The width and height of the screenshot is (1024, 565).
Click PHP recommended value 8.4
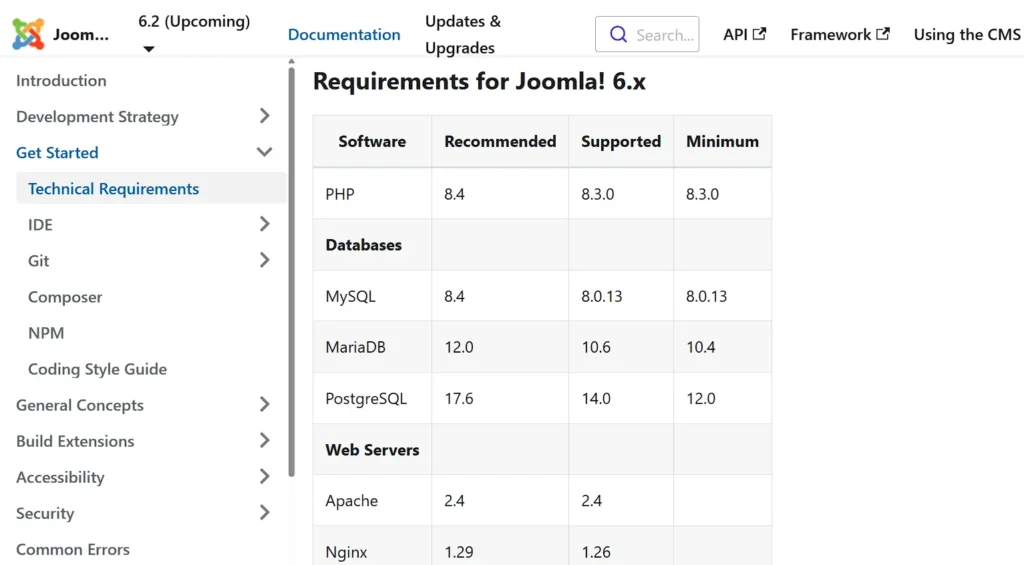455,194
